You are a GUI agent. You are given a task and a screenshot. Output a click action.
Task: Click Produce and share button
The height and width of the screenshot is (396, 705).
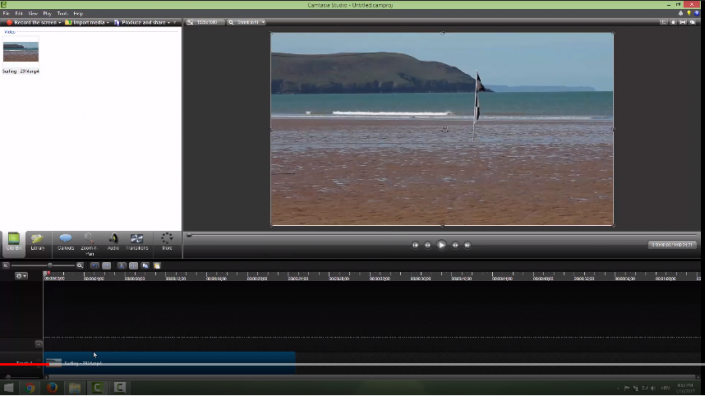pyautogui.click(x=143, y=22)
